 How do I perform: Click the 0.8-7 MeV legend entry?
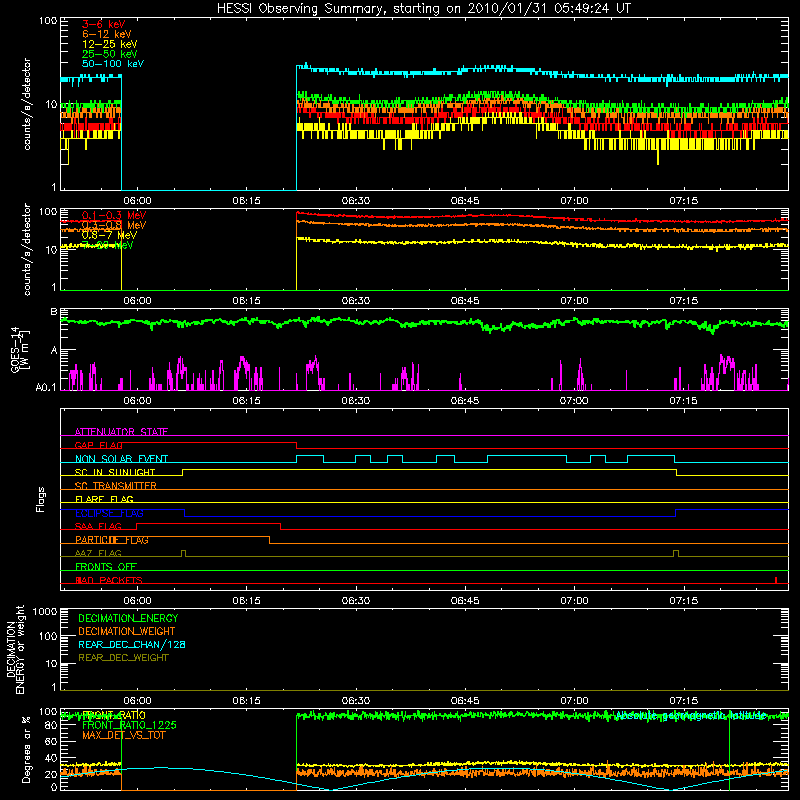(109, 235)
